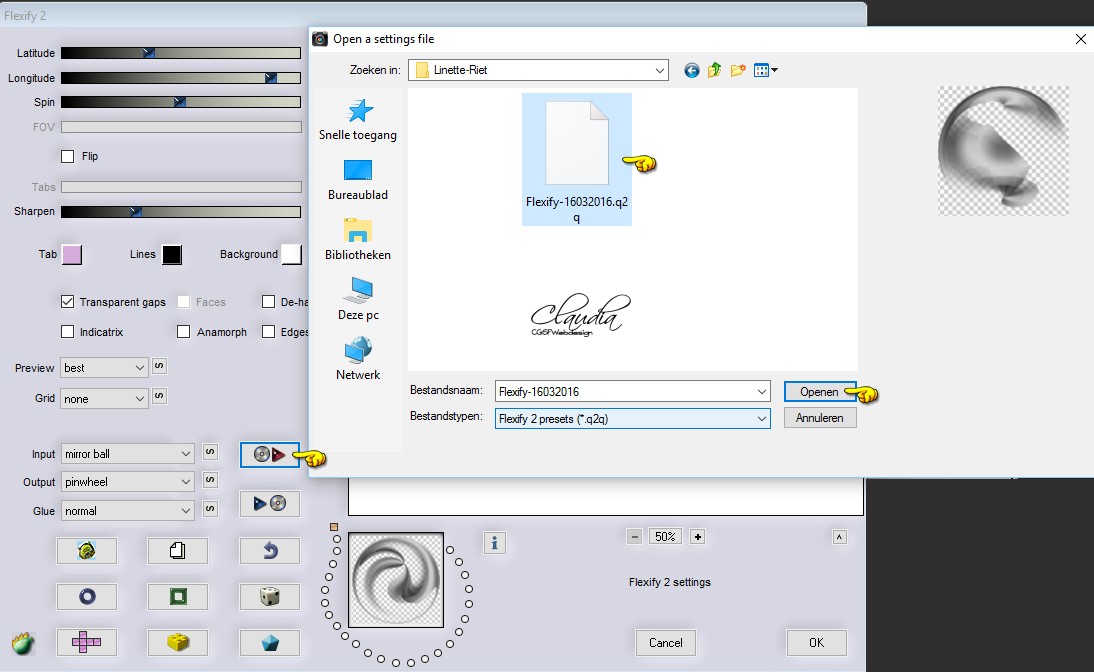Expand the Zoeken in folder dropdown

[x=659, y=70]
